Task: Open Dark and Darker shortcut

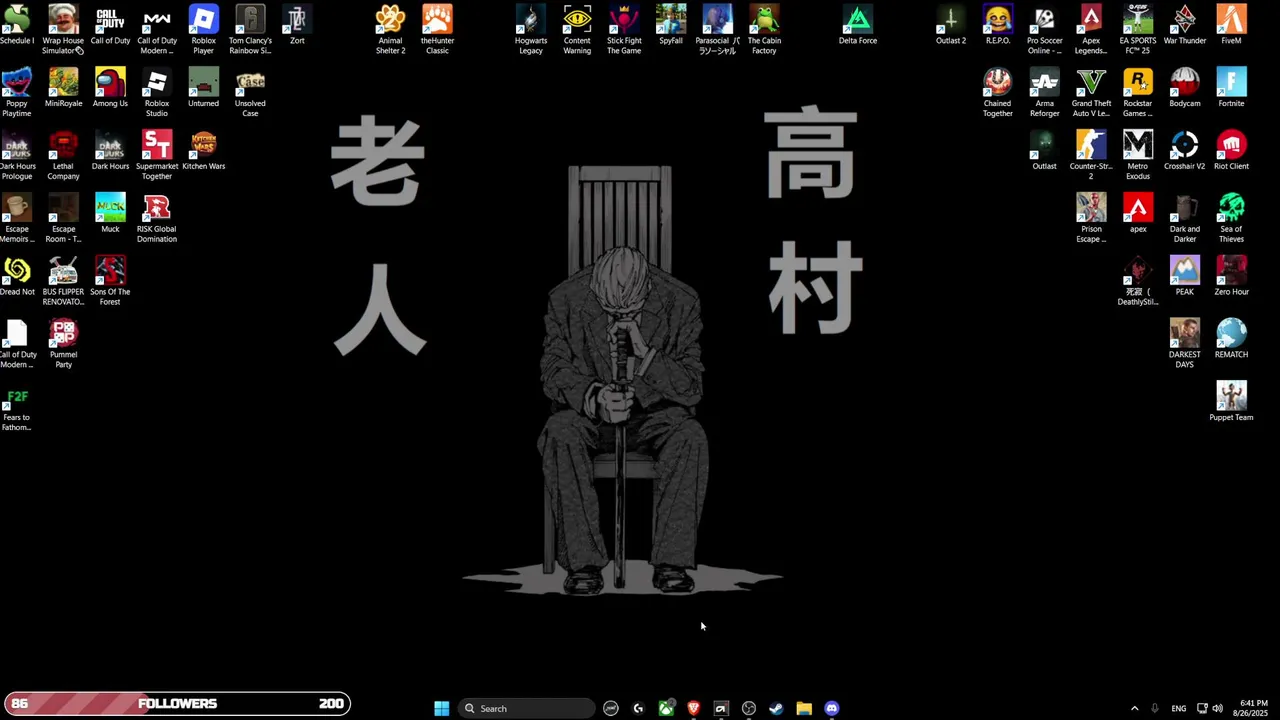Action: click(1185, 218)
